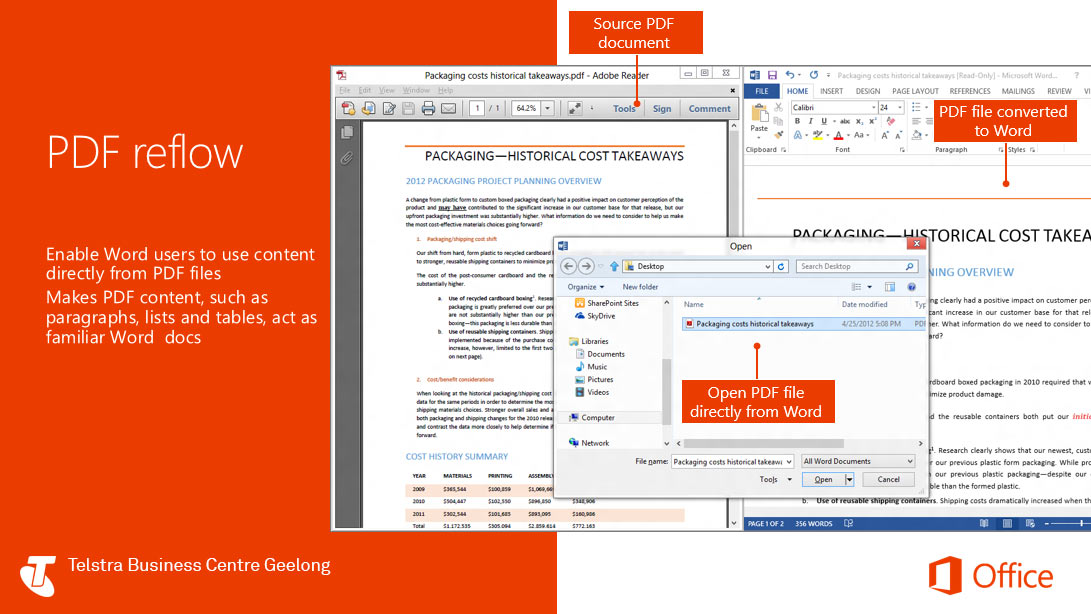Click the Open button in the Open dialog
Image resolution: width=1091 pixels, height=614 pixels.
coord(823,480)
